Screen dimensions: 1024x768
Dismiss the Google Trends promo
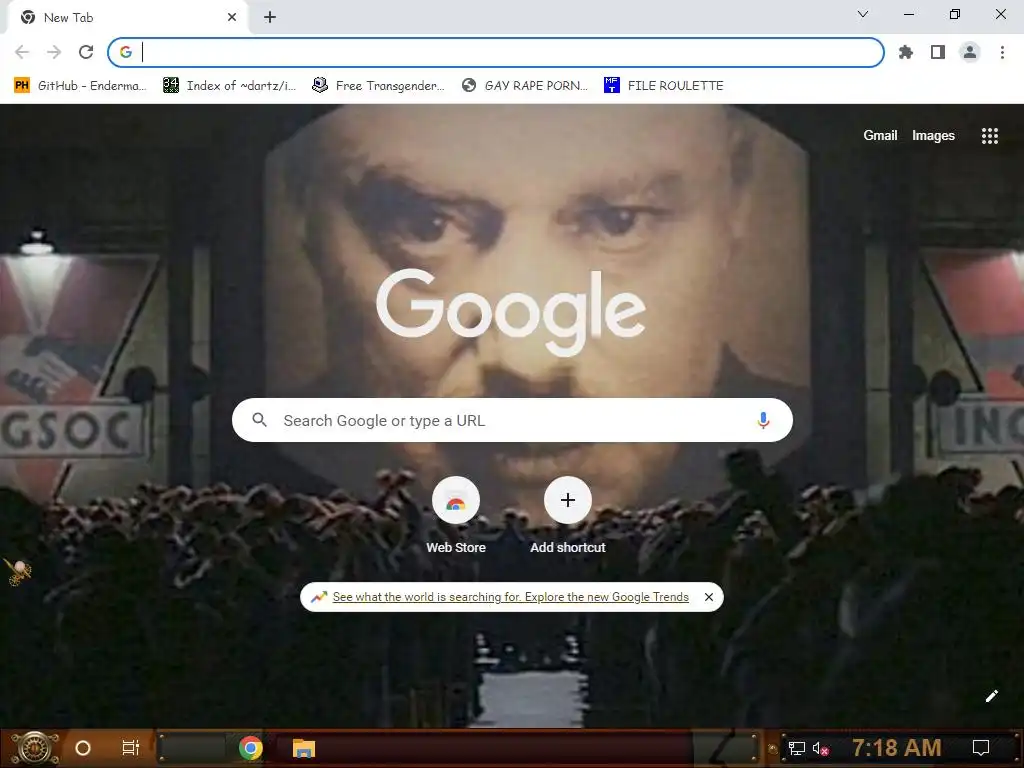(709, 597)
